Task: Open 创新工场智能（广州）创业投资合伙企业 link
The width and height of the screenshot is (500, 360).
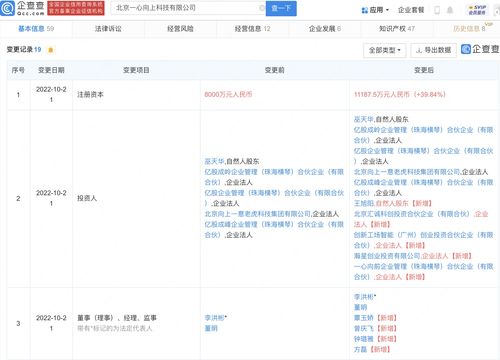Action: (423, 240)
